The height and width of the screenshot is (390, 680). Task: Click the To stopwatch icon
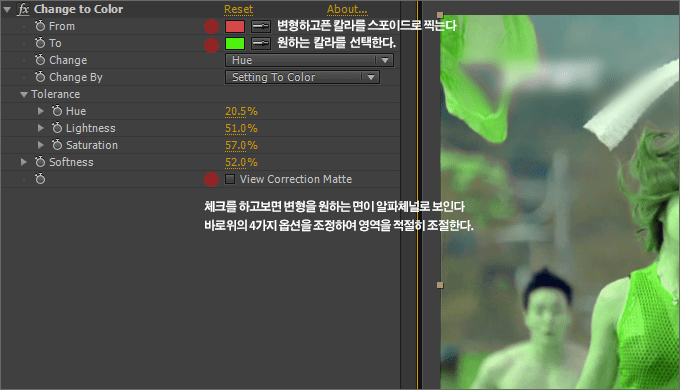tap(40, 43)
